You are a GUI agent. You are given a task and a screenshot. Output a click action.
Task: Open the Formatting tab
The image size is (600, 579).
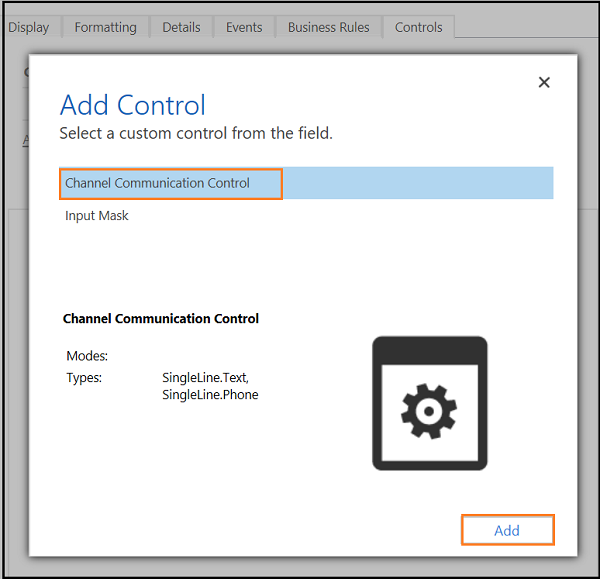pyautogui.click(x=106, y=27)
